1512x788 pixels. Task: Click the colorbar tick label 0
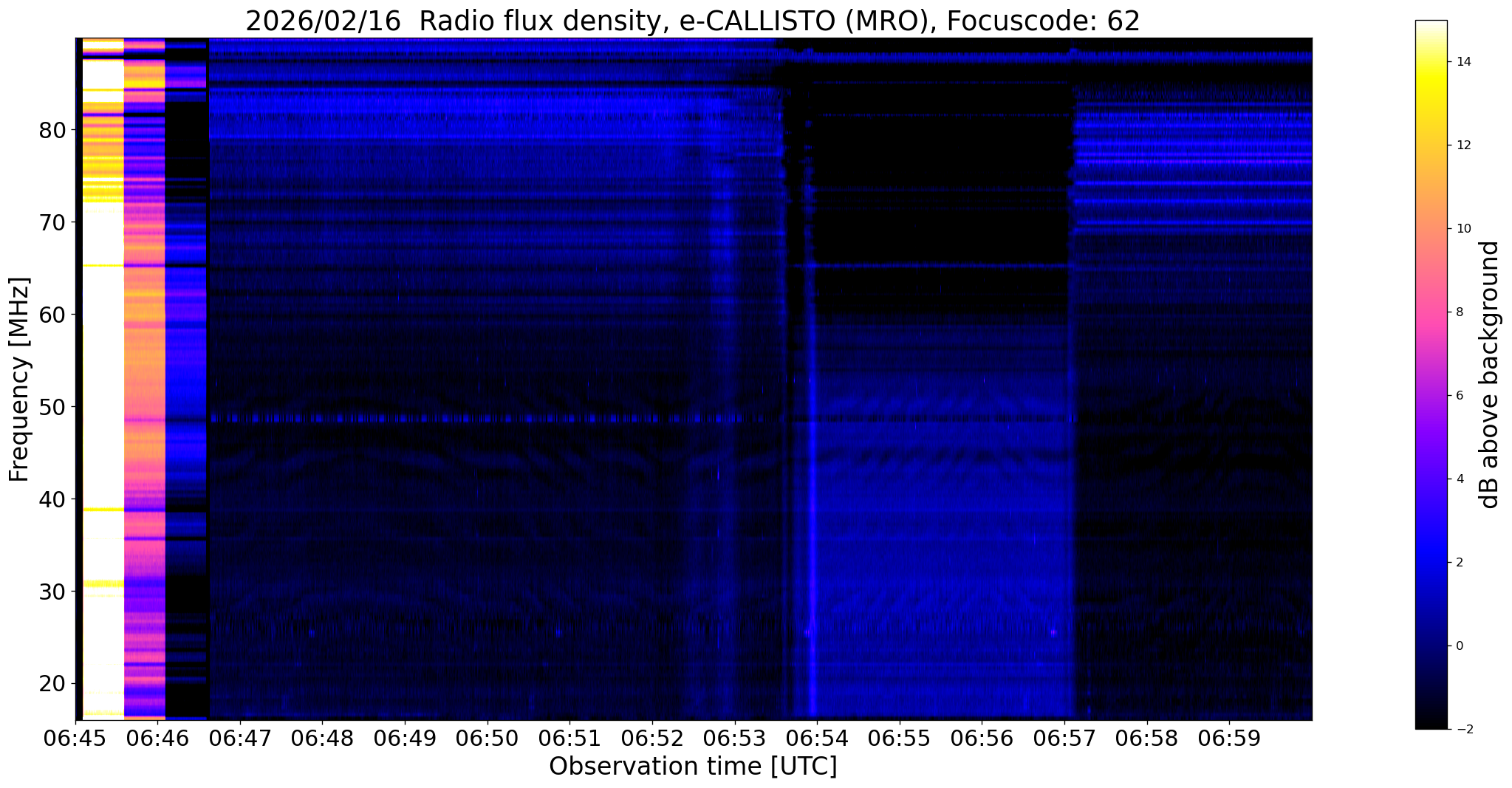[x=1459, y=646]
